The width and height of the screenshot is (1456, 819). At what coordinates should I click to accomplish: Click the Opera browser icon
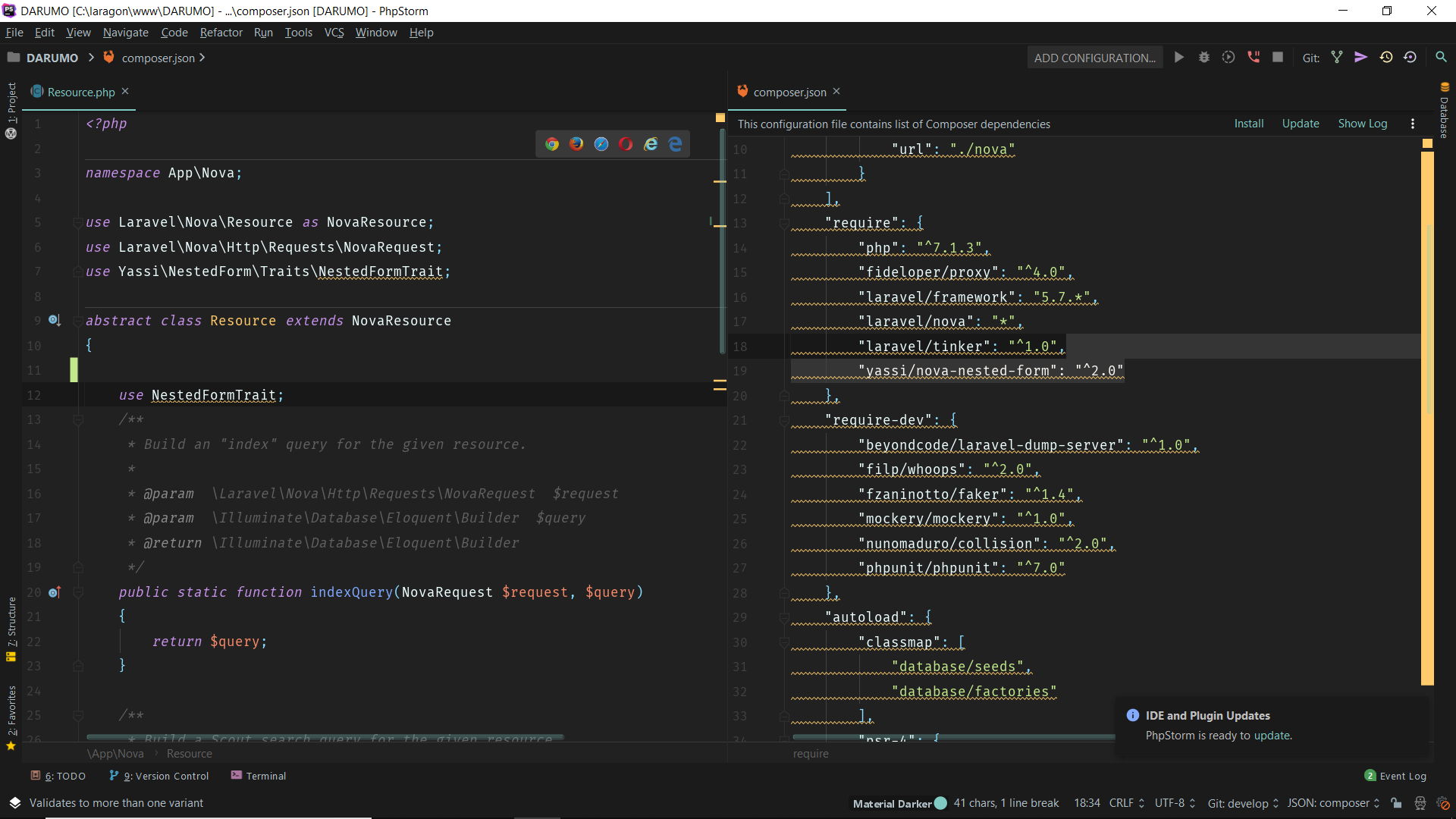[626, 144]
